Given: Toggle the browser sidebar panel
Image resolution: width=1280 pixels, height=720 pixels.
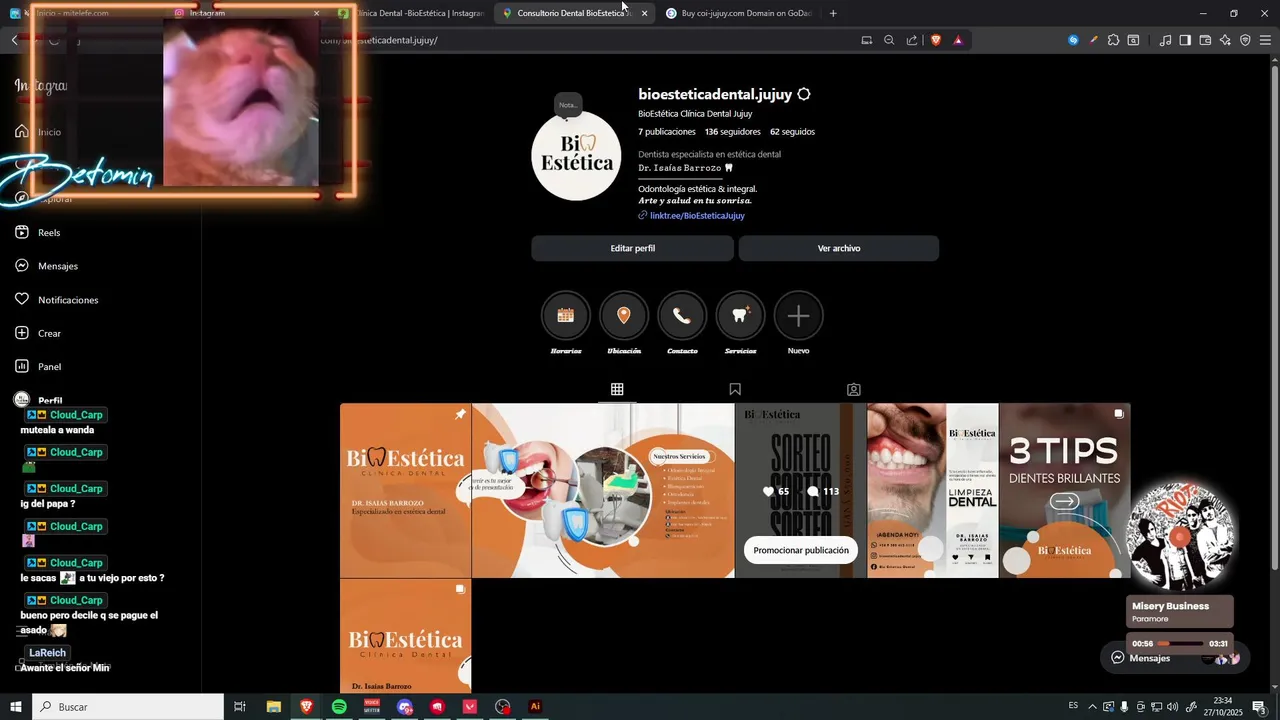Looking at the screenshot, I should click(x=1185, y=40).
